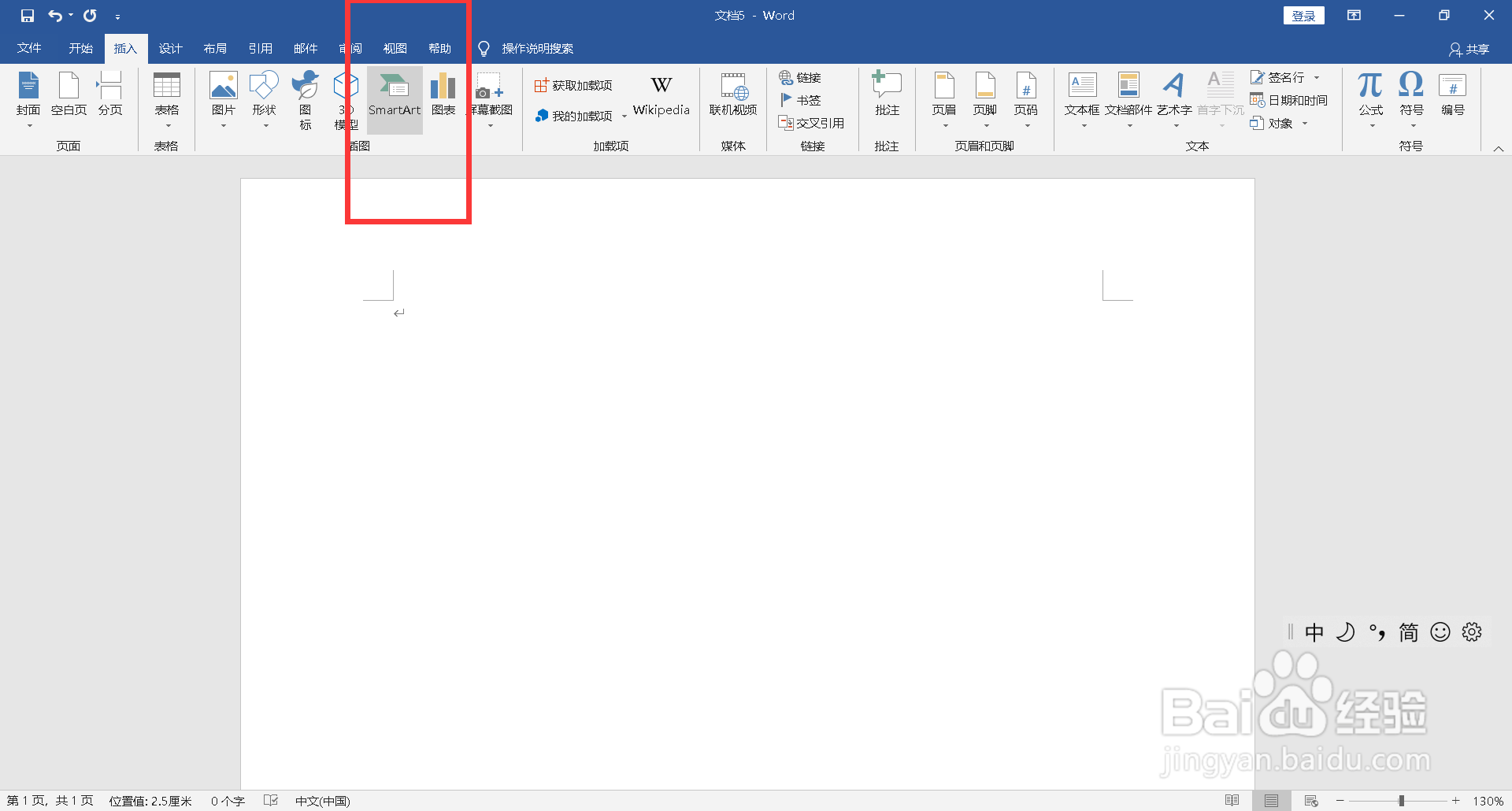This screenshot has width=1512, height=811.
Task: Click the 图标 icons button
Action: [305, 100]
